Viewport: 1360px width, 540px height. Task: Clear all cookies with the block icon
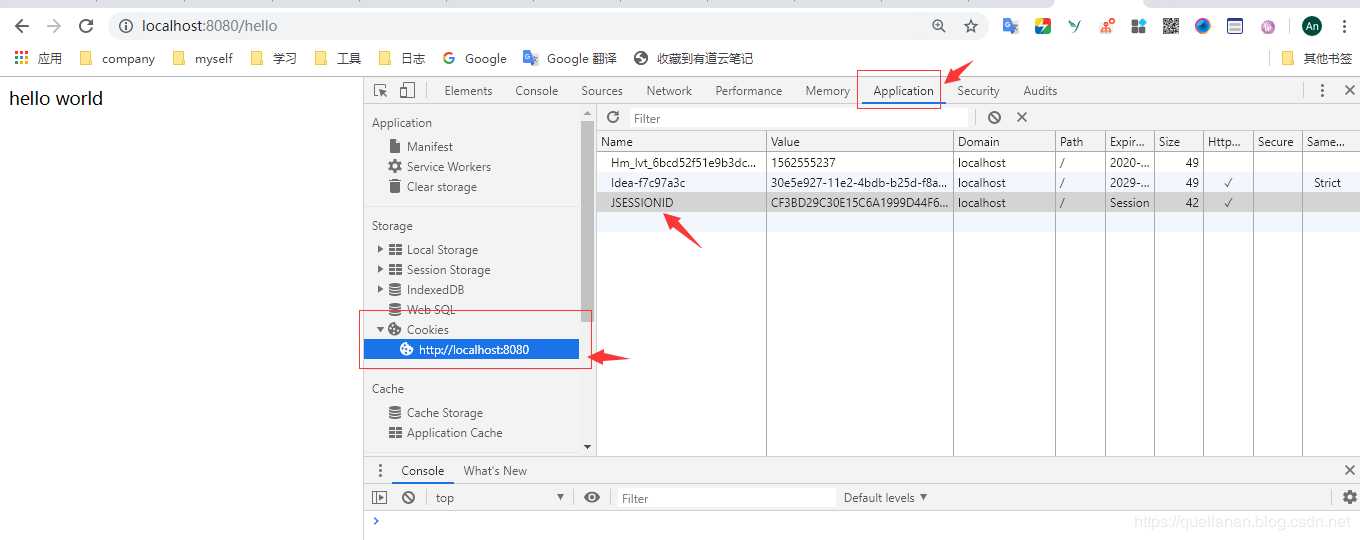coord(994,117)
